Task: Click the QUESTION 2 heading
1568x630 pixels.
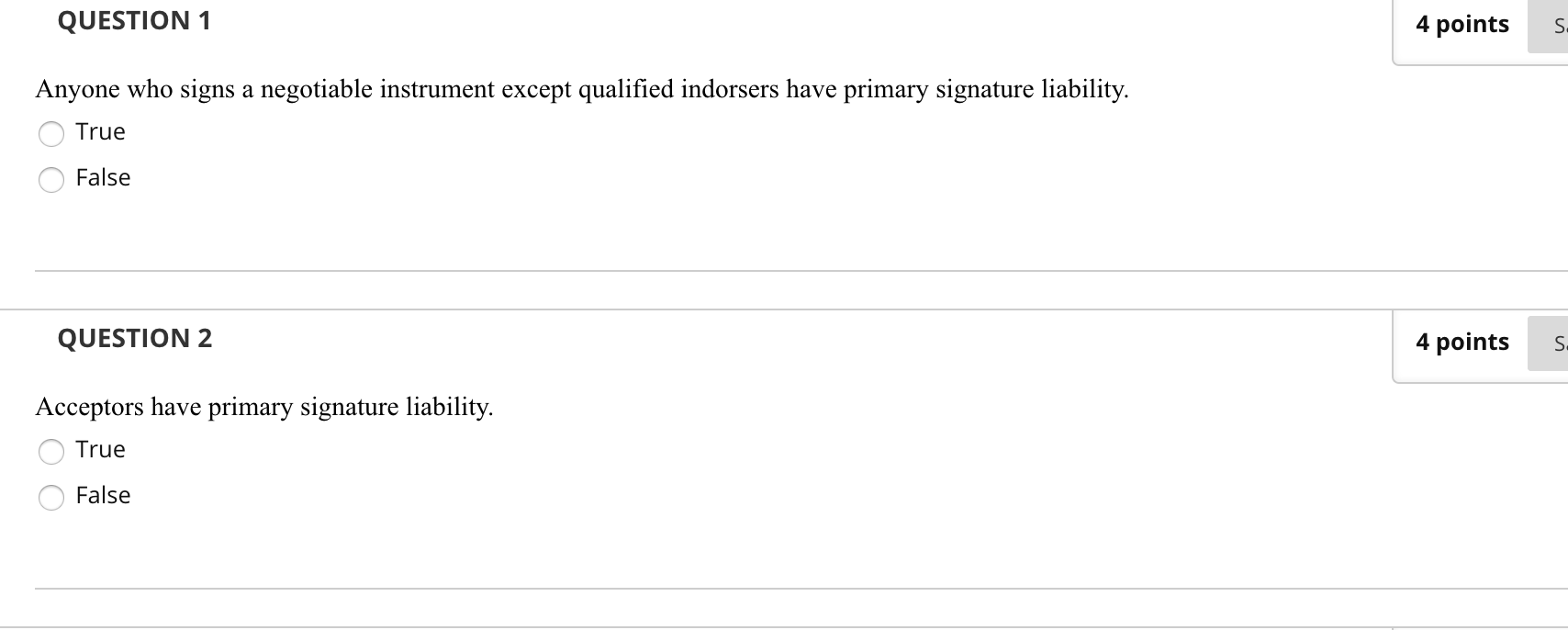Action: [x=134, y=338]
